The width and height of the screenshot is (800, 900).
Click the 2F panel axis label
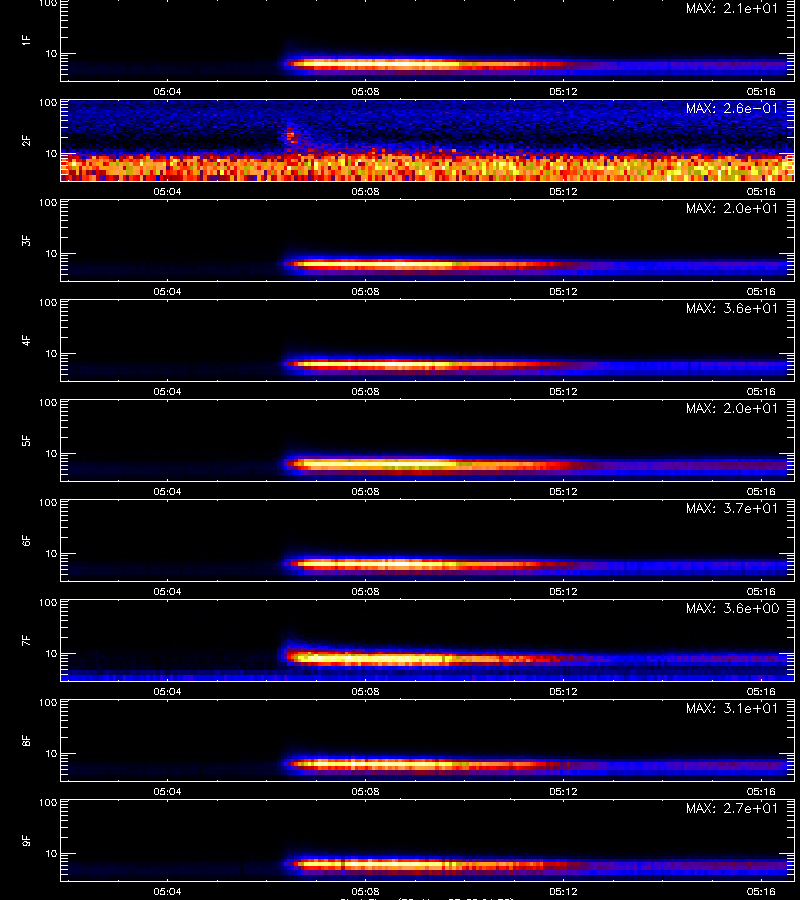25,140
